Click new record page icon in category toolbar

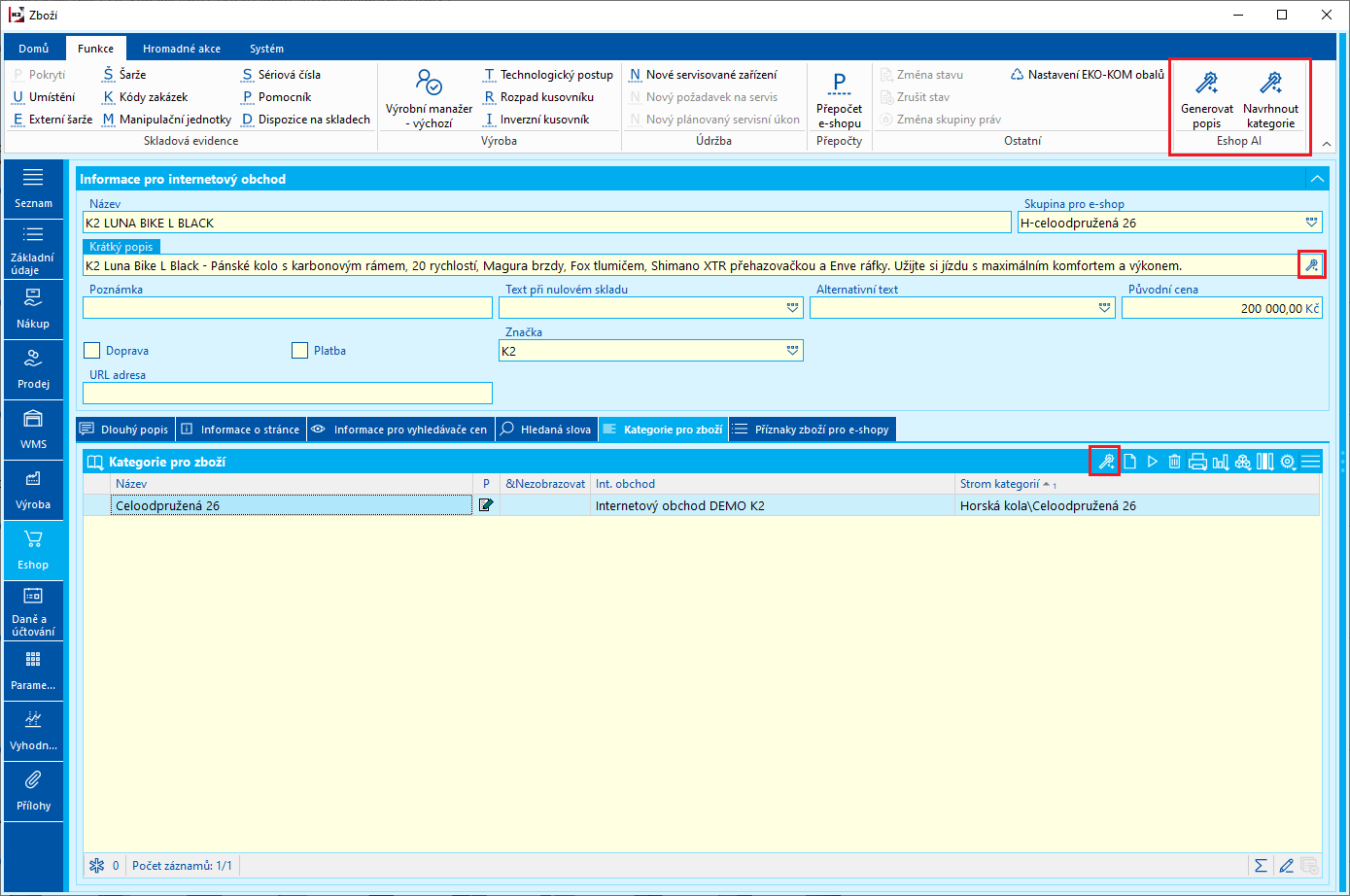(x=1129, y=462)
